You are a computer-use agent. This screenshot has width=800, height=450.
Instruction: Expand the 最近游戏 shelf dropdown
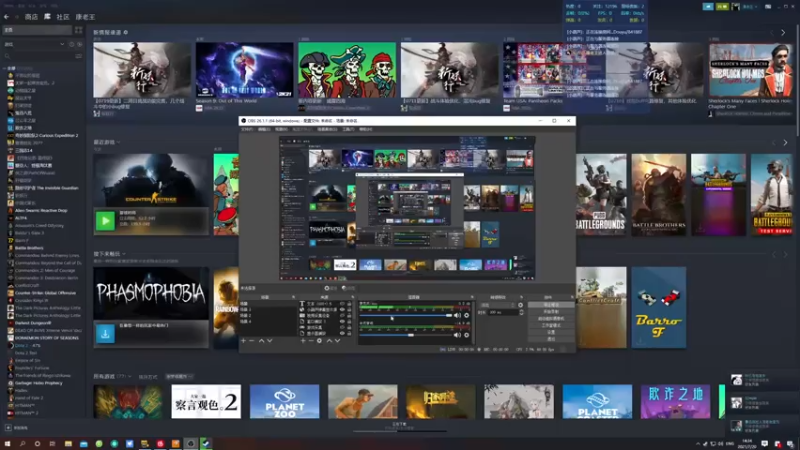(119, 142)
